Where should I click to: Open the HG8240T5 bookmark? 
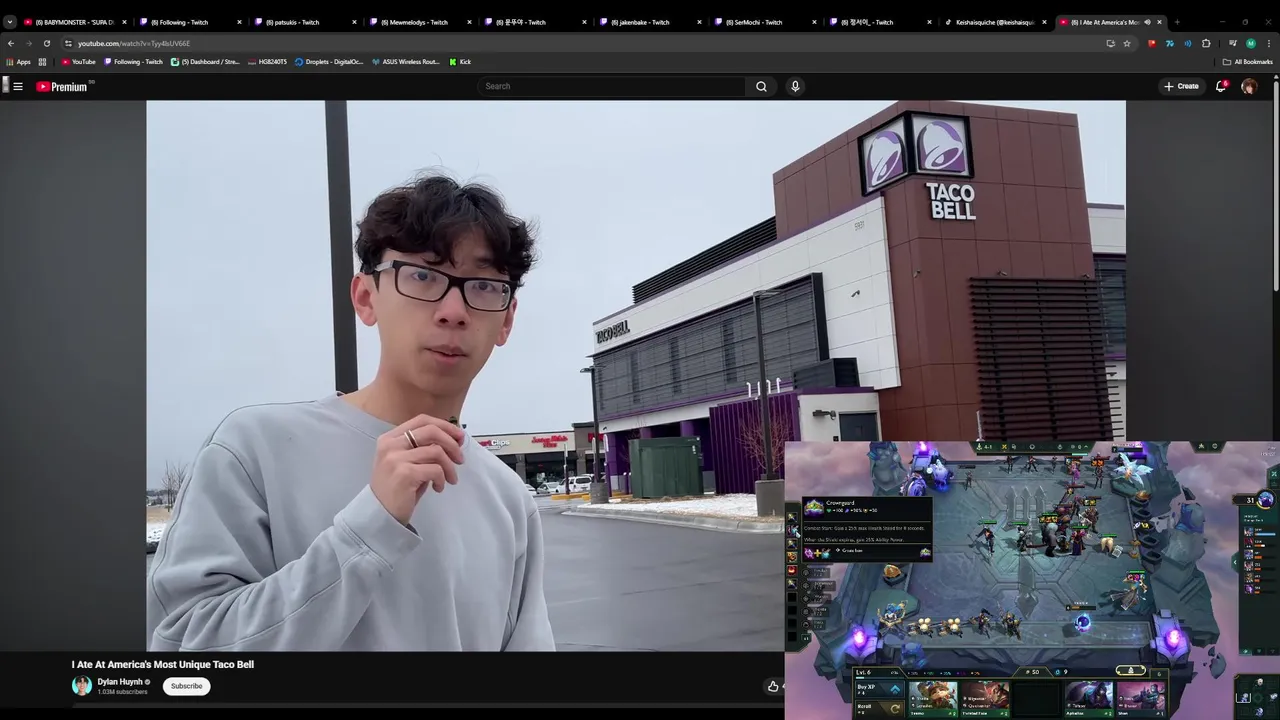267,62
